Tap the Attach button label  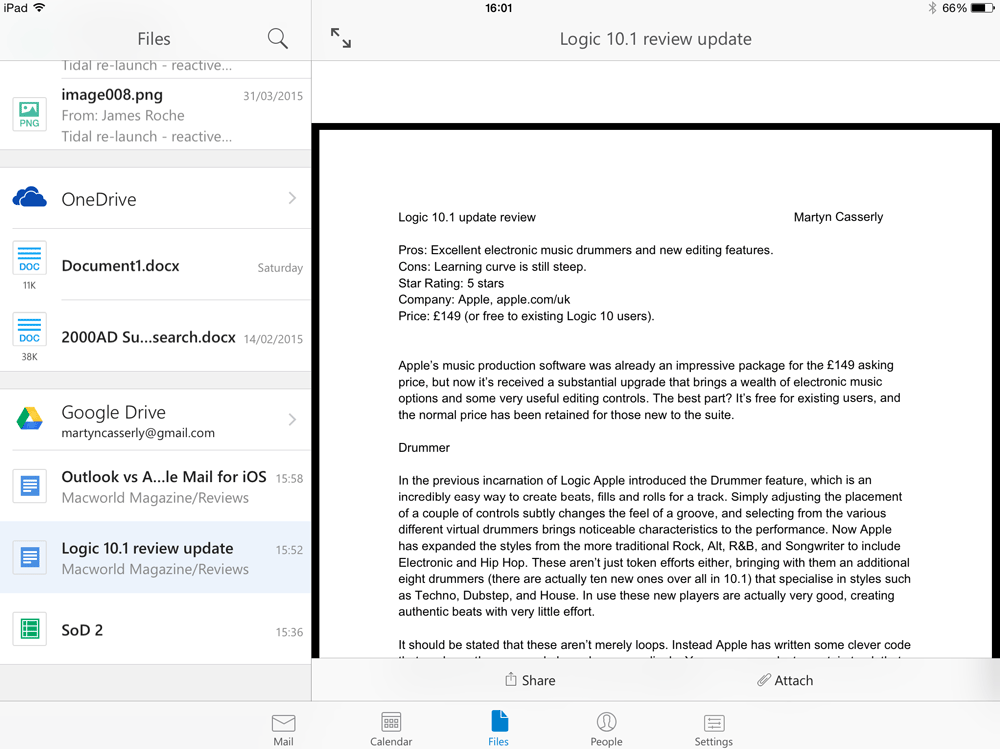click(793, 681)
